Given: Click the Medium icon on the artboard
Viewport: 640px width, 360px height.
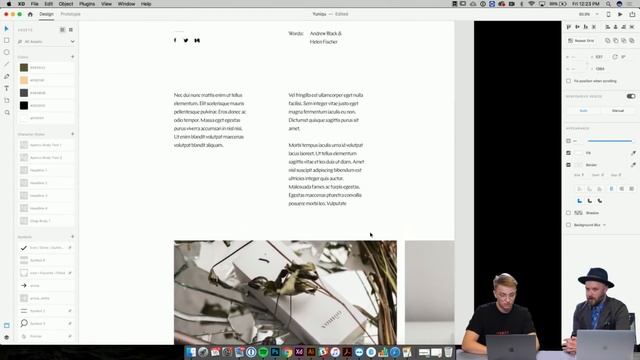Looking at the screenshot, I should tap(197, 40).
